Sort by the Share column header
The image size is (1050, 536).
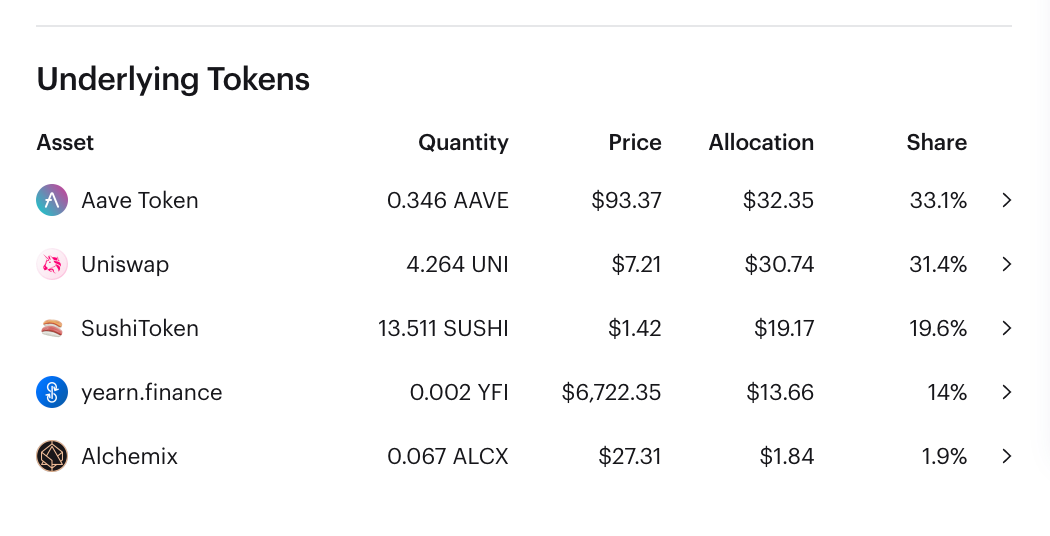click(937, 142)
